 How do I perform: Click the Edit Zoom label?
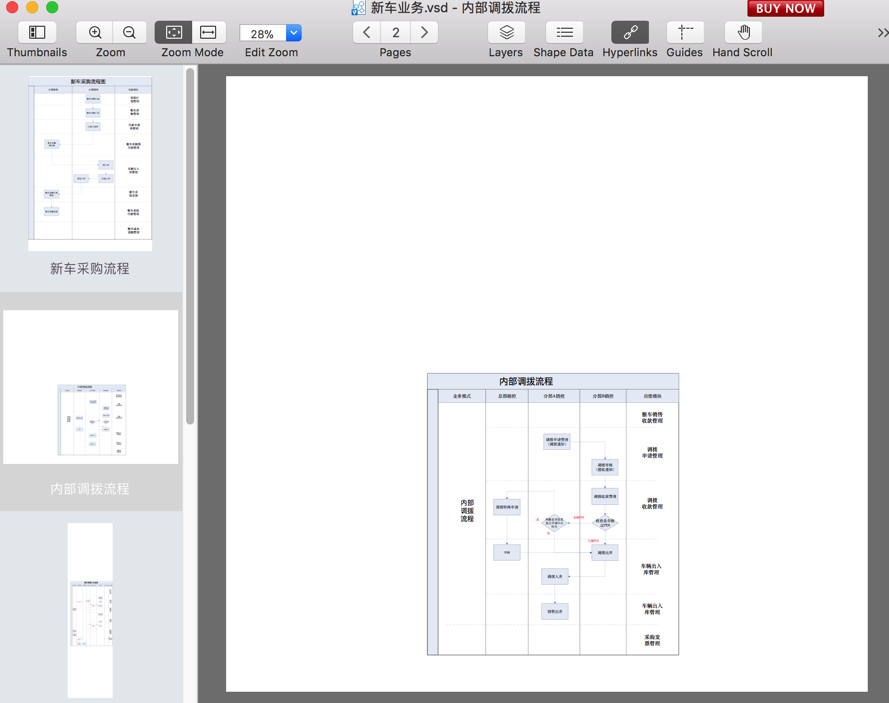coord(271,52)
